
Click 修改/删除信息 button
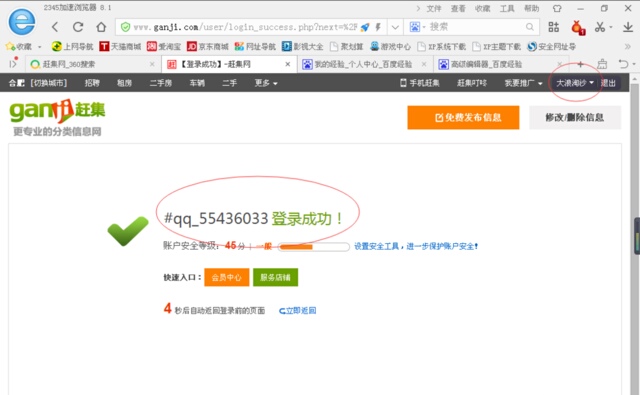tap(575, 118)
